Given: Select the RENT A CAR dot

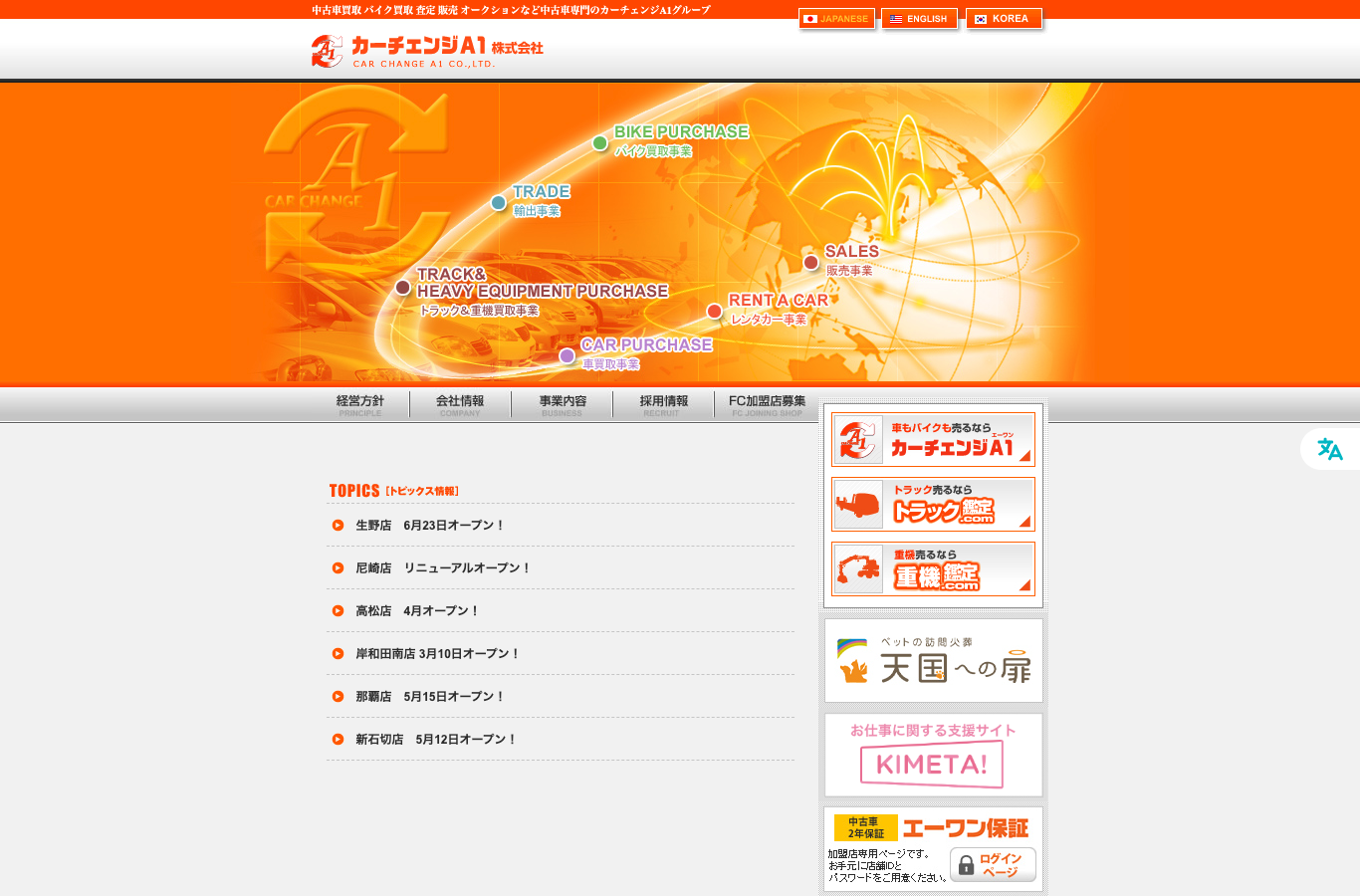Looking at the screenshot, I should 715,312.
